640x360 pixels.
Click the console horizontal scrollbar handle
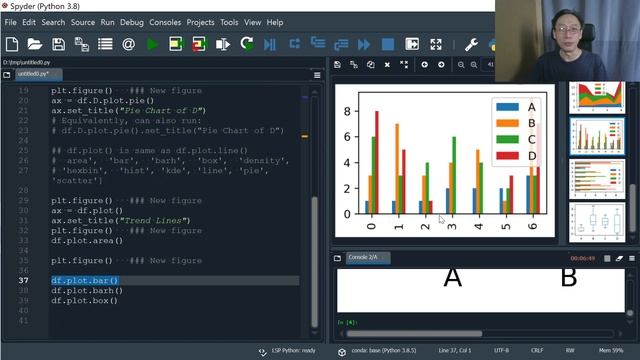pyautogui.click(x=414, y=333)
